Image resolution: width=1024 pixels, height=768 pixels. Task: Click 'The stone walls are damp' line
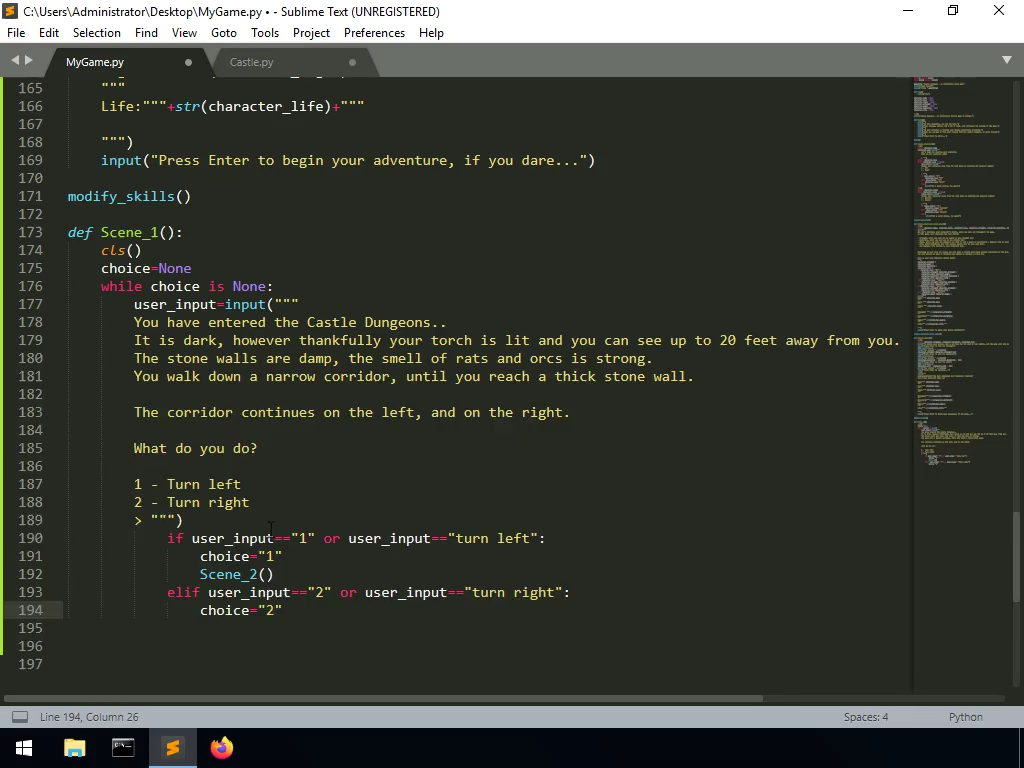(x=393, y=358)
